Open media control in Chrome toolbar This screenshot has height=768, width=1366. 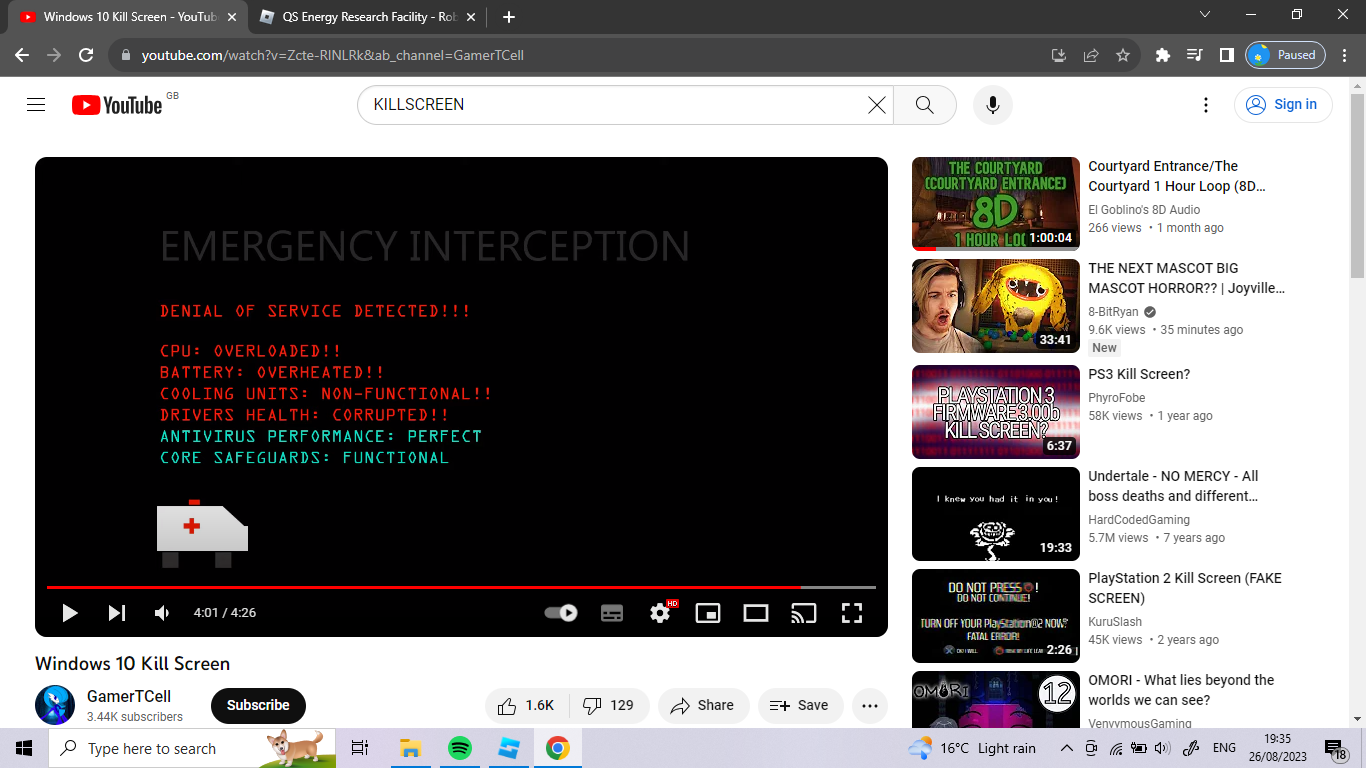[x=1194, y=55]
